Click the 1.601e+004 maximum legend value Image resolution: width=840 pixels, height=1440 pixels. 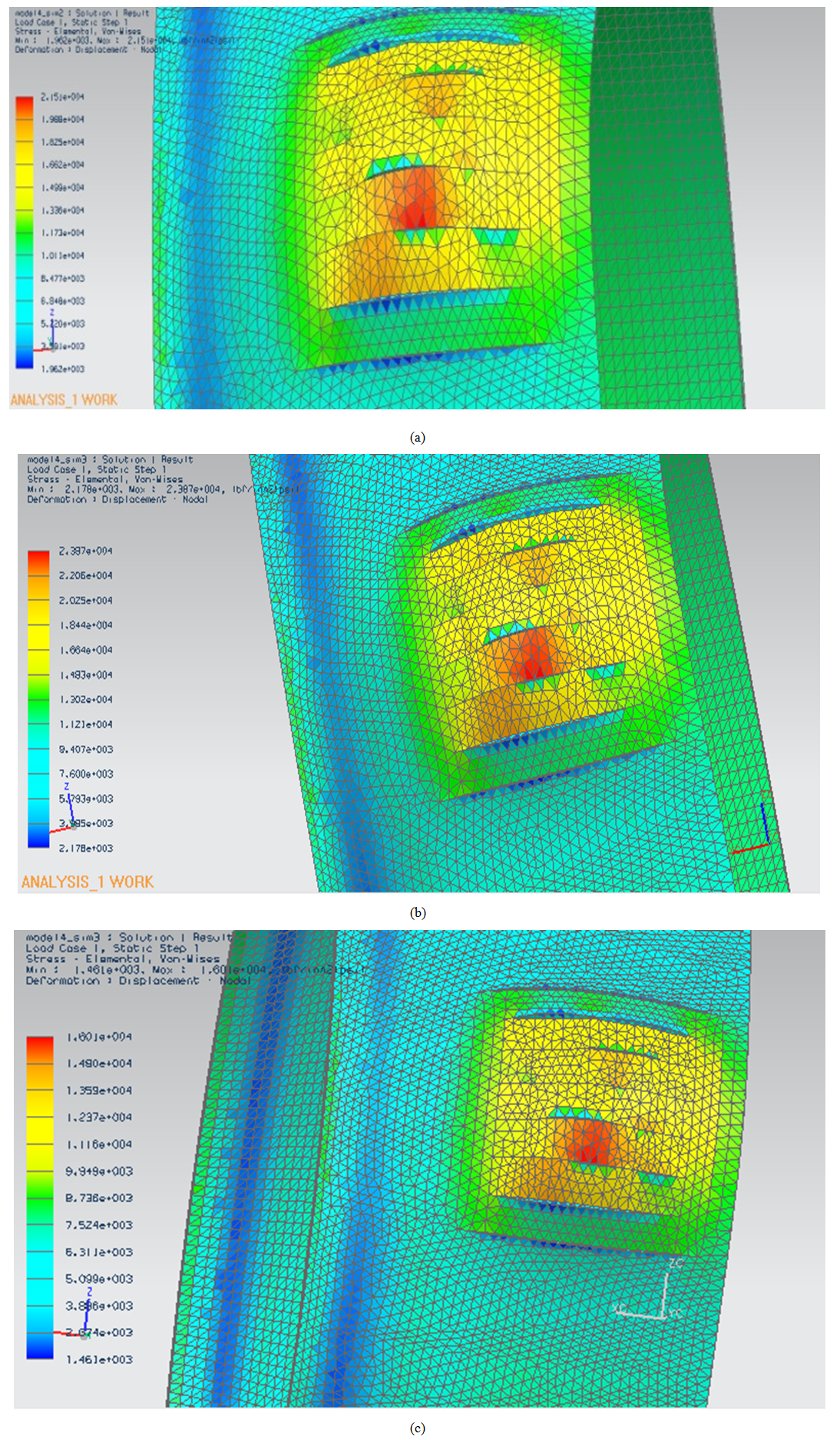click(x=99, y=1037)
